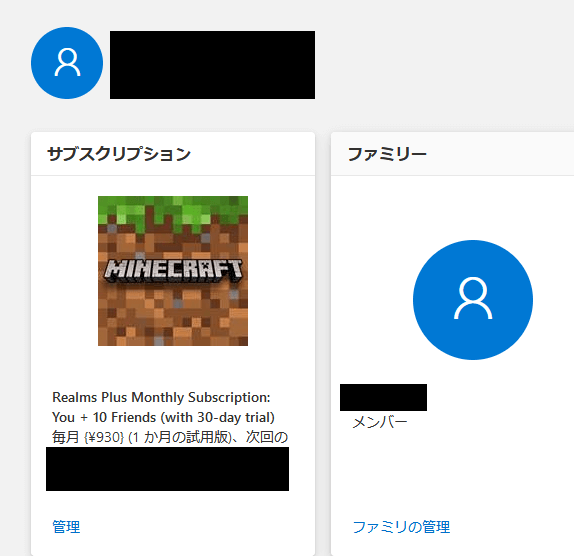
Task: Click the white person glyph in the top avatar
Action: click(x=67, y=63)
